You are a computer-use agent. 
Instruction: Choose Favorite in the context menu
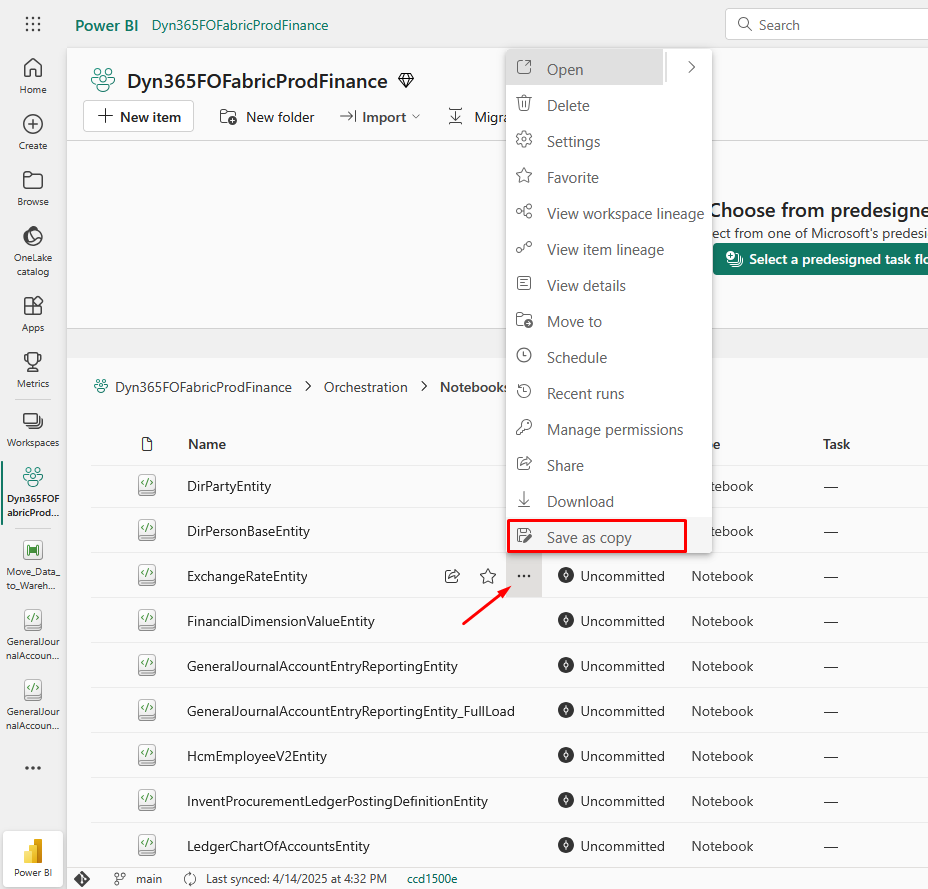tap(609, 178)
